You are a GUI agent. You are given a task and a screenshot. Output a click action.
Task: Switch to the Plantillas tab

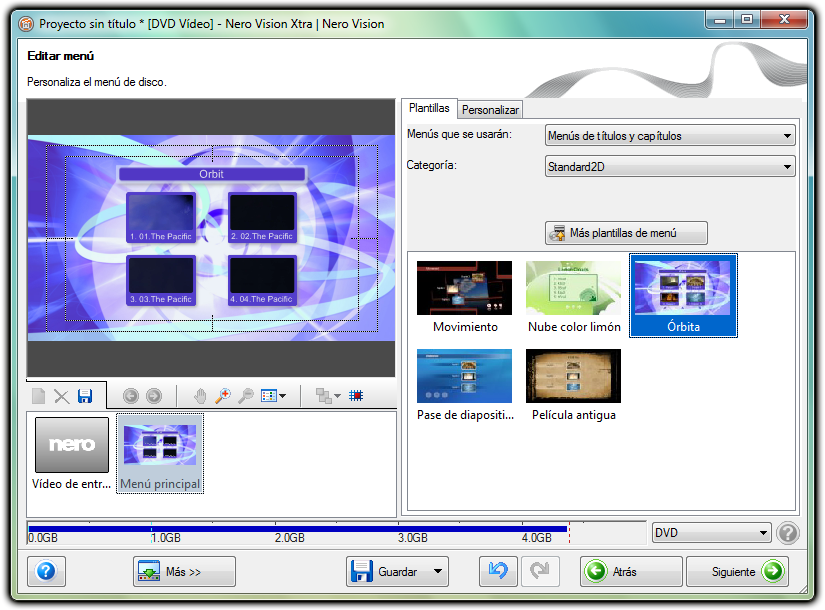[x=429, y=108]
